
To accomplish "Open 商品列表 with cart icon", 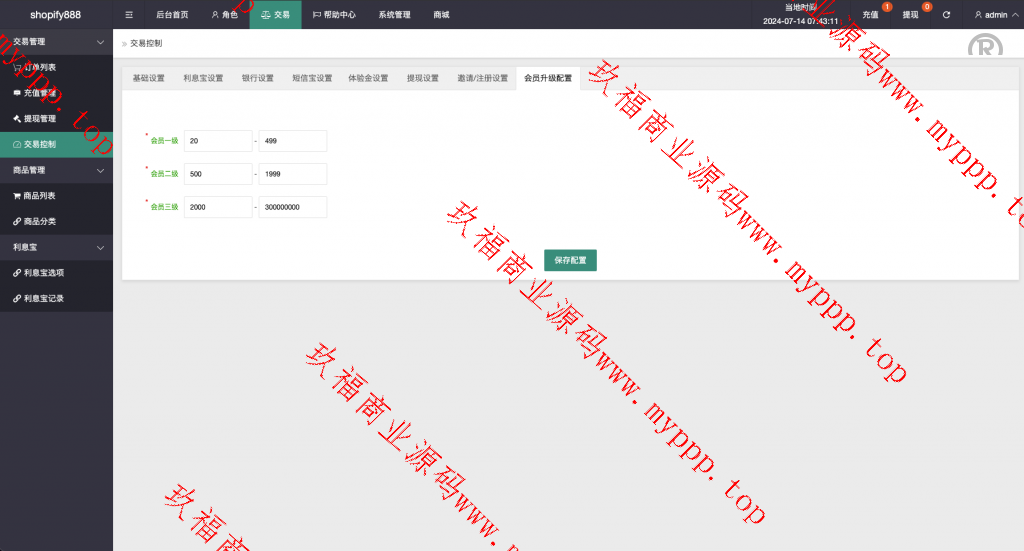I will click(40, 196).
